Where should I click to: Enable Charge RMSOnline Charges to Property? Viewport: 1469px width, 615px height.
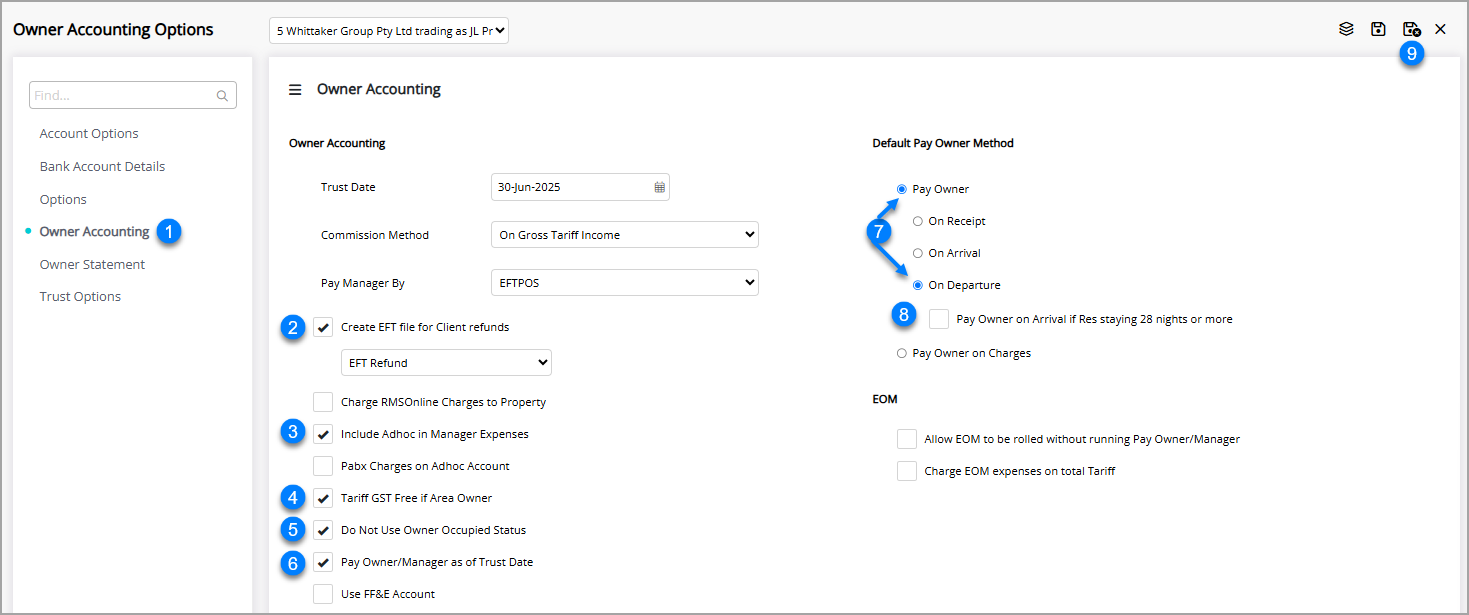[x=323, y=402]
